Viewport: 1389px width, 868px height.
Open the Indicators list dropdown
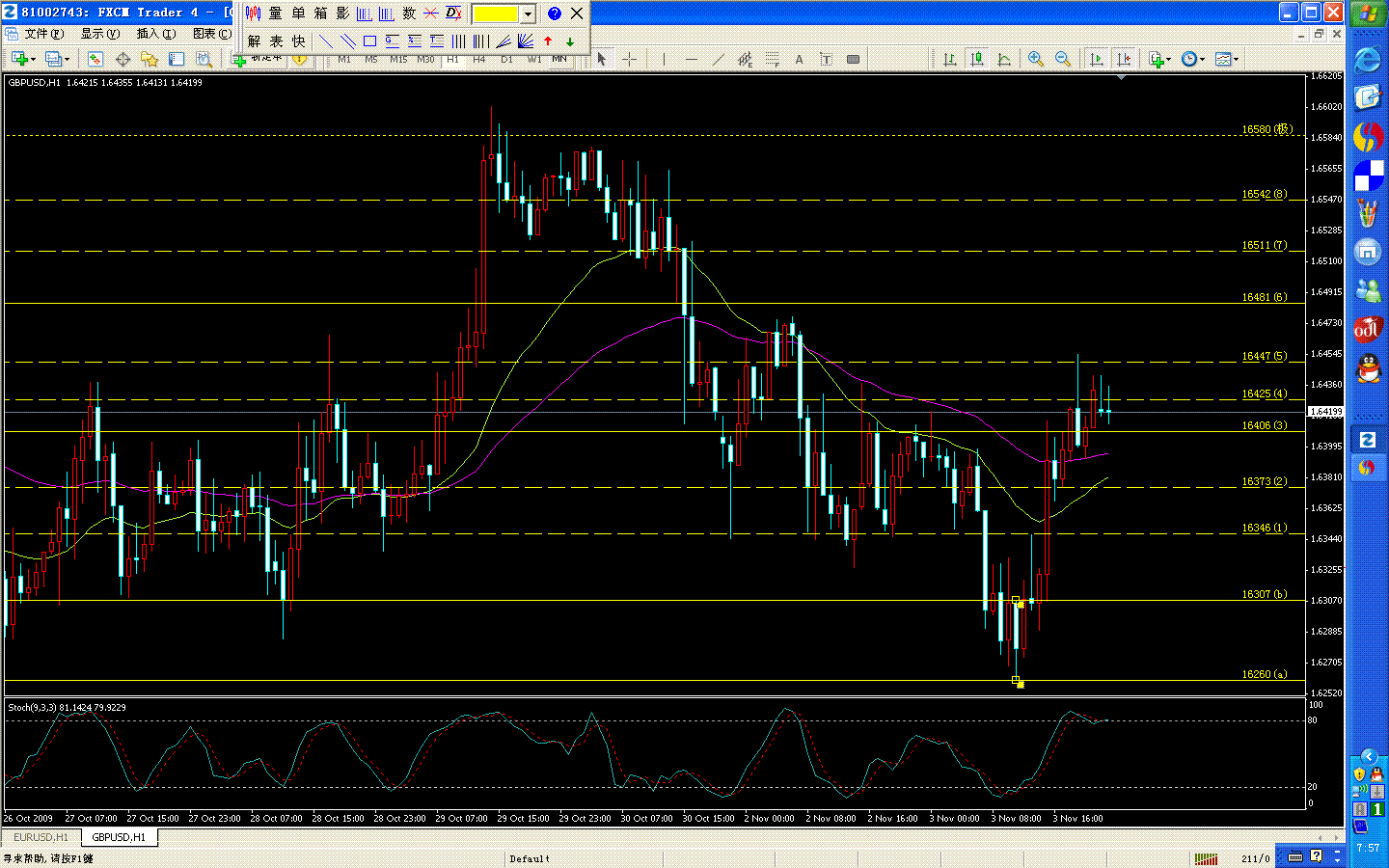coord(1159,59)
